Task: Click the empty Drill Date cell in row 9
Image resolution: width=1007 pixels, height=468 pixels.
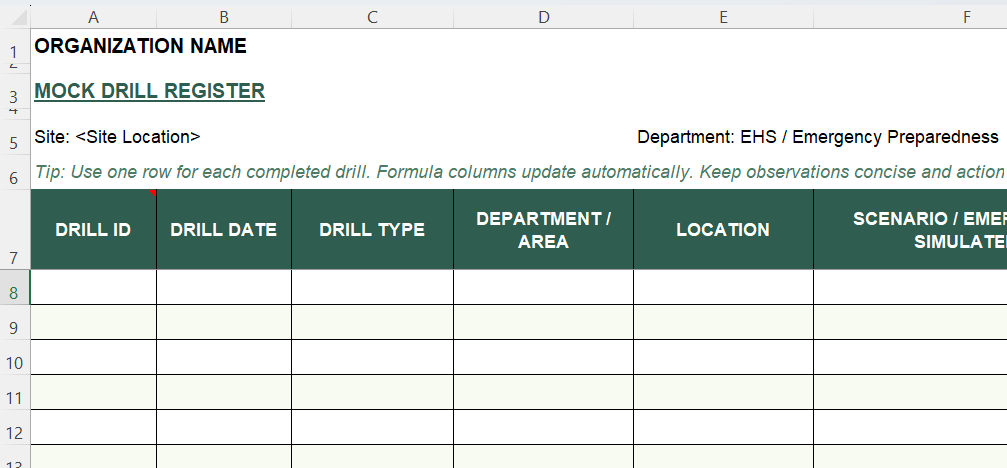Action: click(224, 322)
